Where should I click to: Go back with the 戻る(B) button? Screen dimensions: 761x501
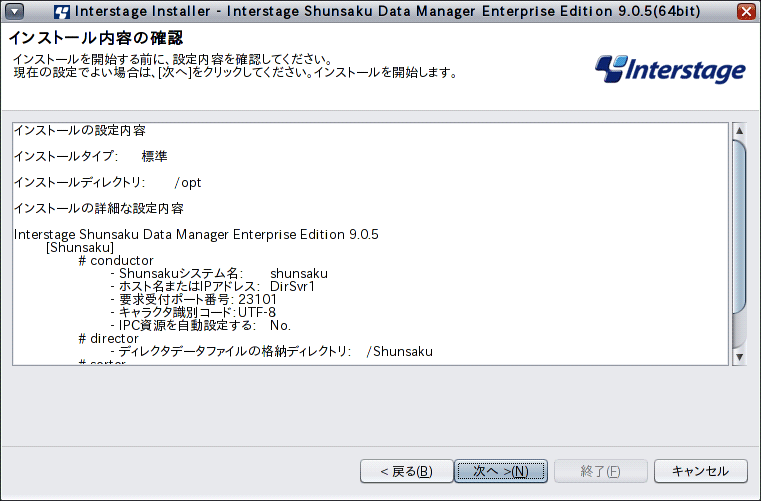point(407,471)
